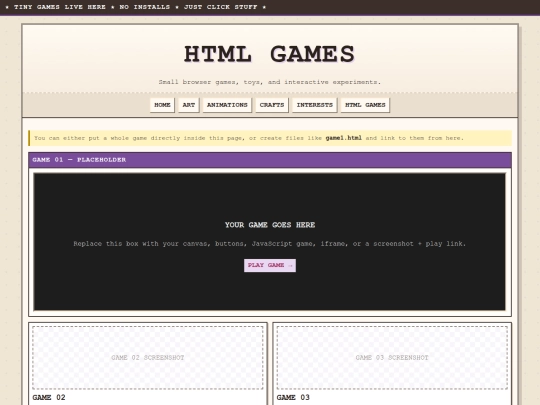Image resolution: width=540 pixels, height=405 pixels.
Task: Select HTML GAMES in the nav bar
Action: coord(365,105)
